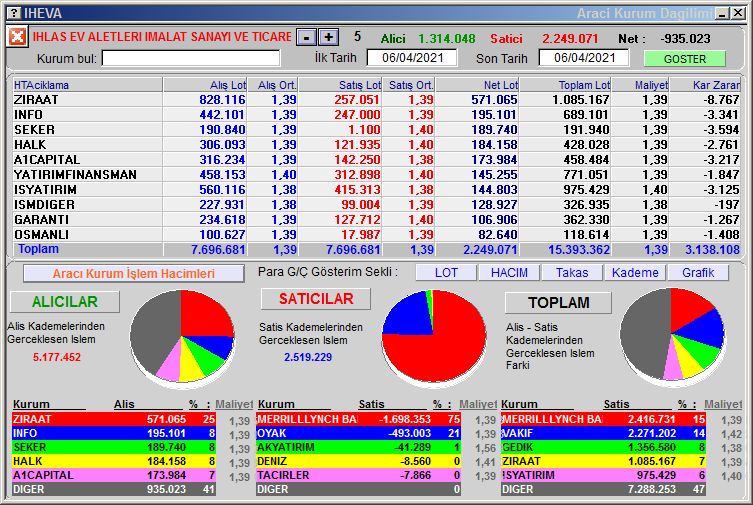The height and width of the screenshot is (505, 753).
Task: Select the ISYATIRIM row in main table
Action: pos(376,190)
